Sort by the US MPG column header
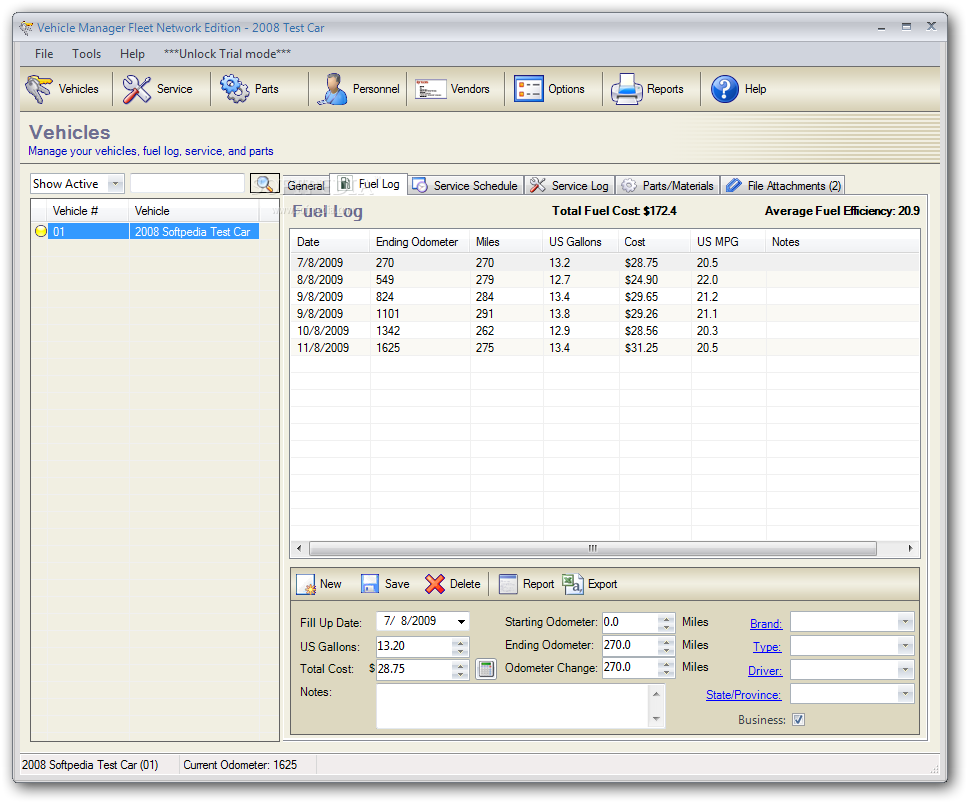968x803 pixels. [x=728, y=242]
